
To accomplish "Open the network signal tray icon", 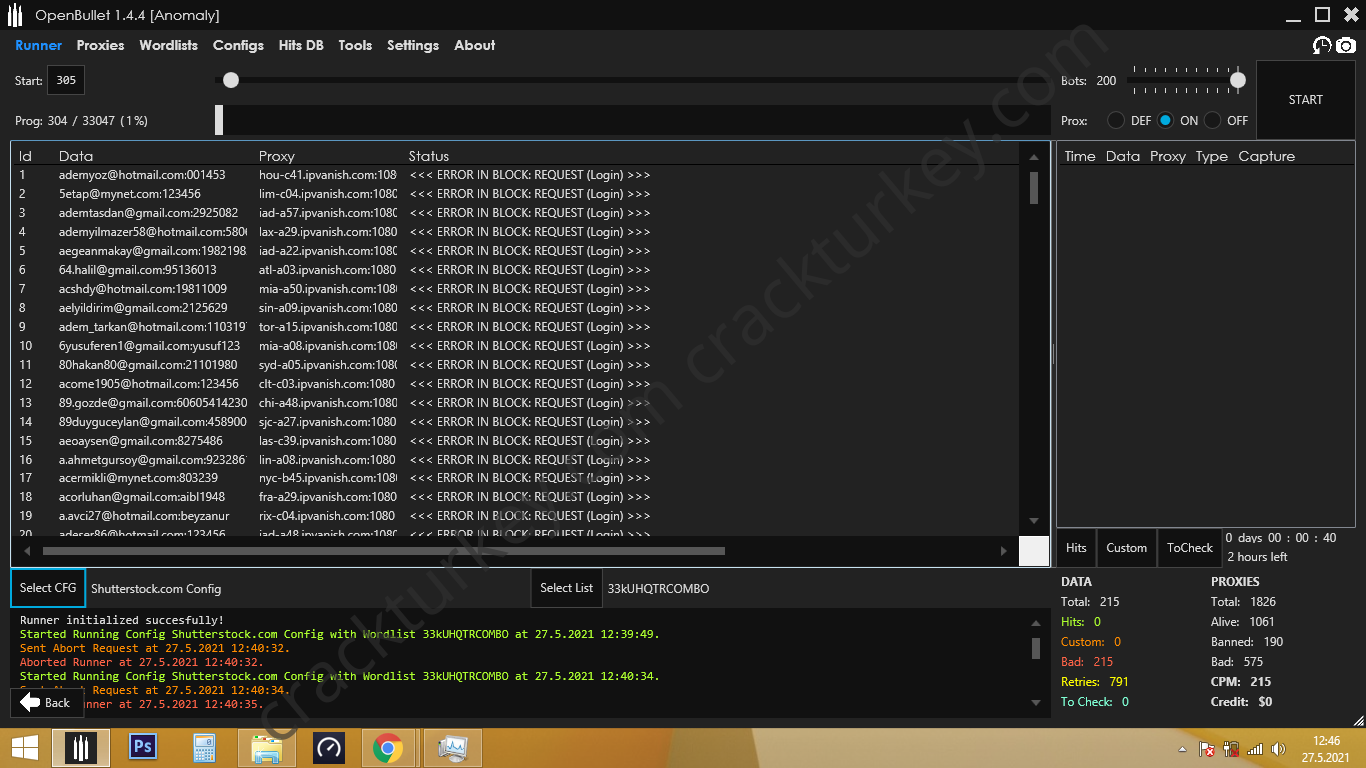I will (1253, 749).
